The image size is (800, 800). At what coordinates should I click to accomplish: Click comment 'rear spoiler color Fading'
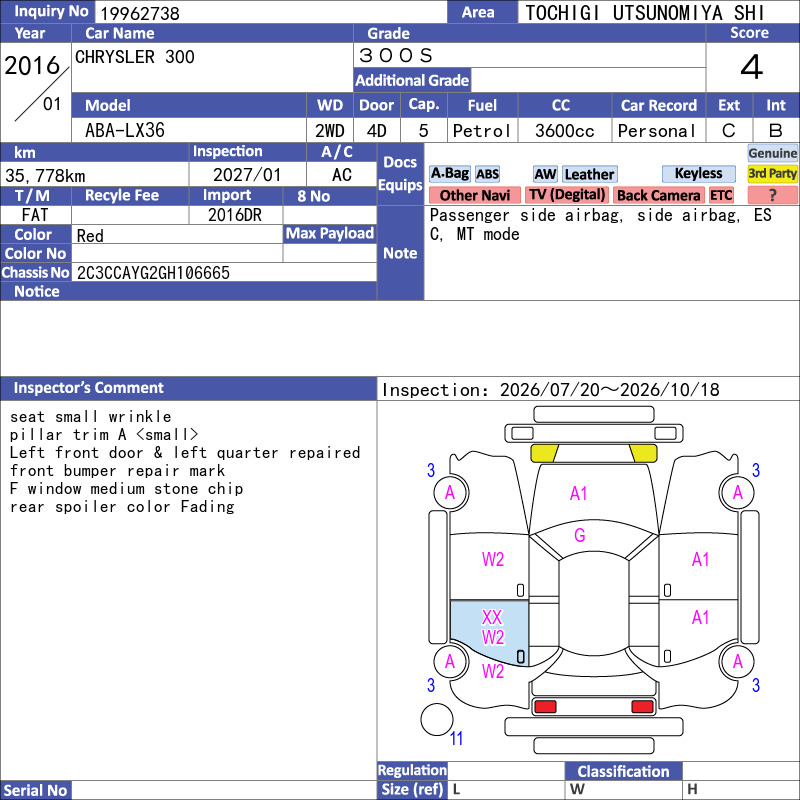pyautogui.click(x=122, y=507)
